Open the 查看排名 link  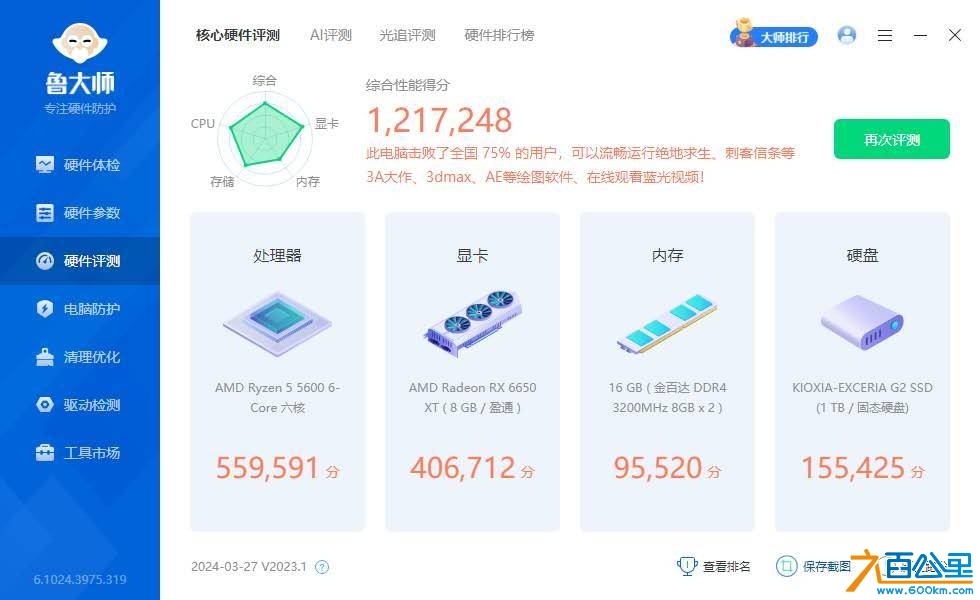(726, 567)
